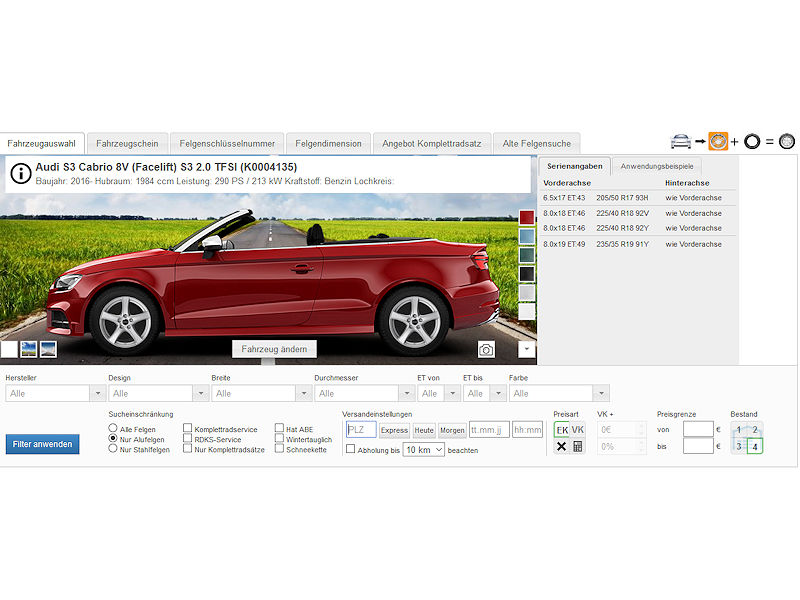Enable the Nur Komplettradsätze checkbox
The width and height of the screenshot is (800, 600).
point(188,448)
